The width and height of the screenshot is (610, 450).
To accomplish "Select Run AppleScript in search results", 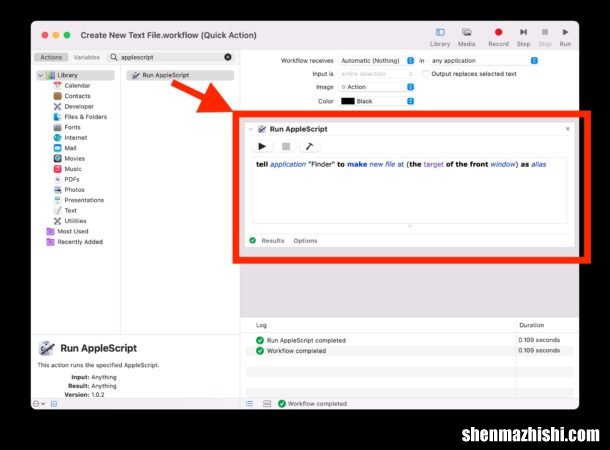I will 180,75.
